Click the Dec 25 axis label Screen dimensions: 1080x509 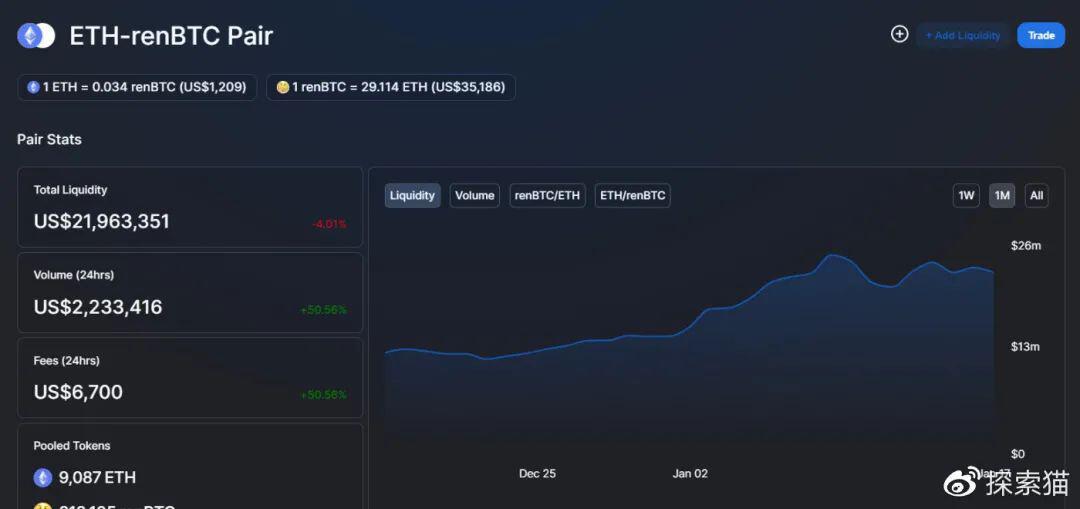(537, 474)
